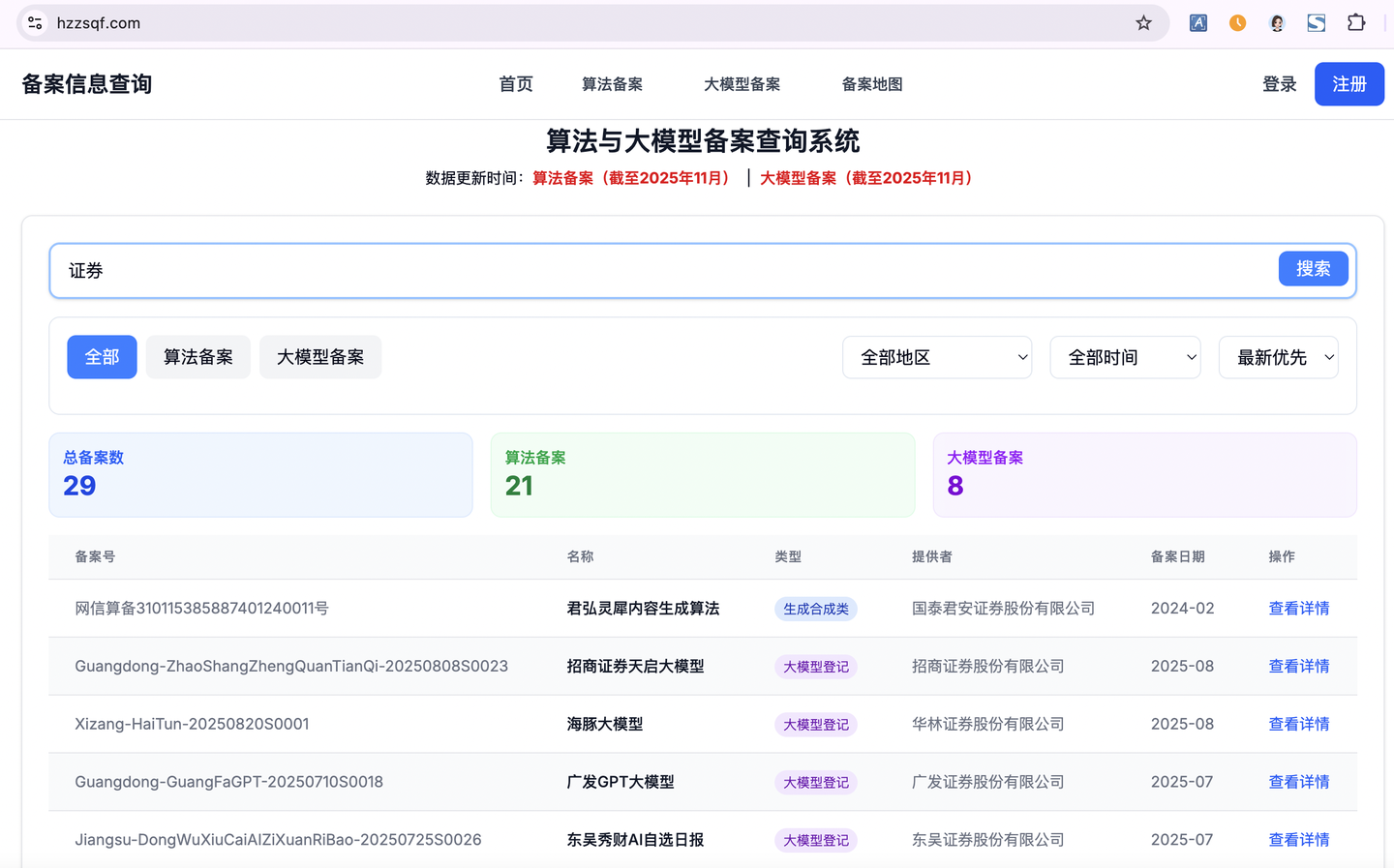Click the 备案日期 column header
The width and height of the screenshot is (1394, 868).
tap(1178, 557)
